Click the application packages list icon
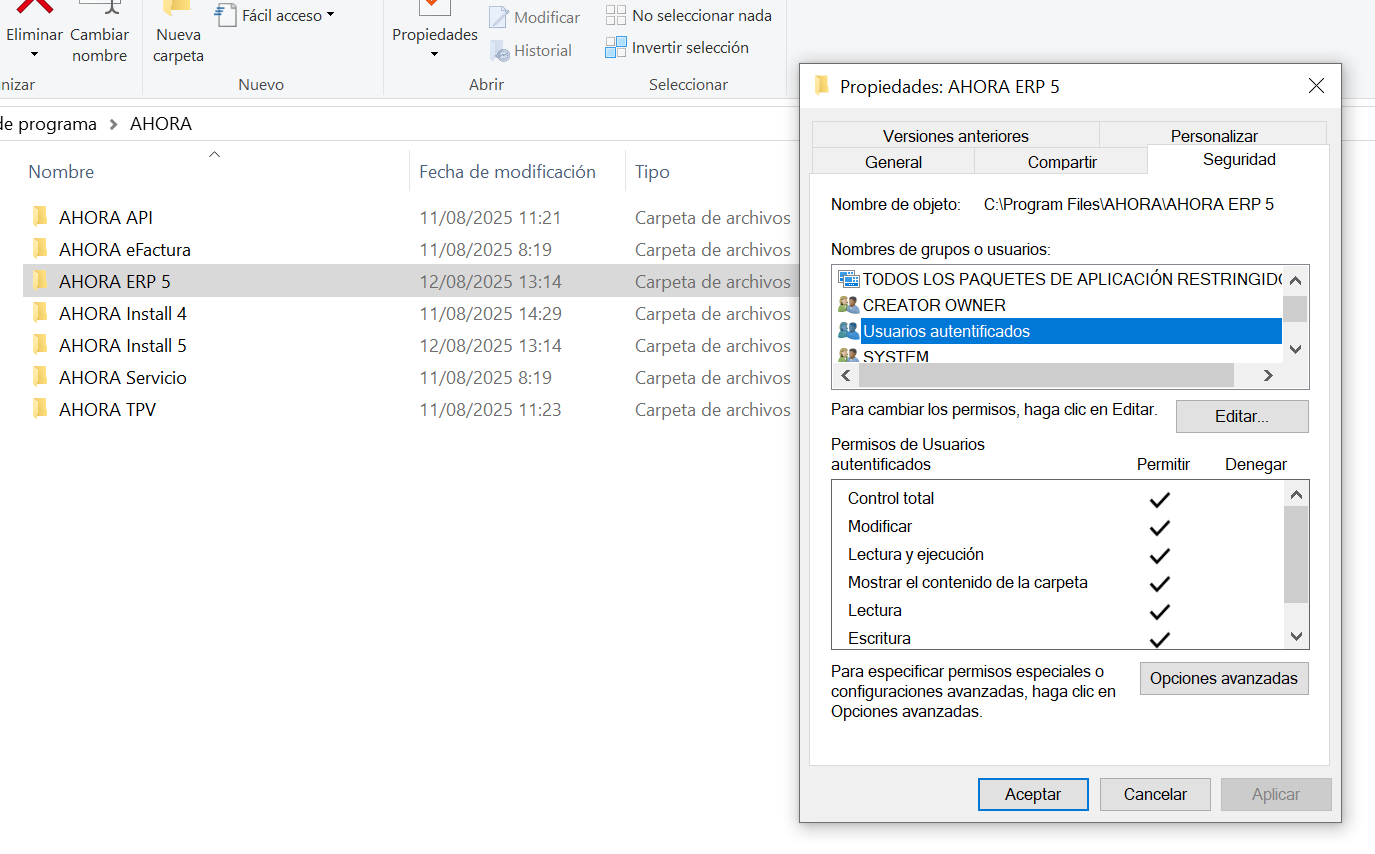 849,279
